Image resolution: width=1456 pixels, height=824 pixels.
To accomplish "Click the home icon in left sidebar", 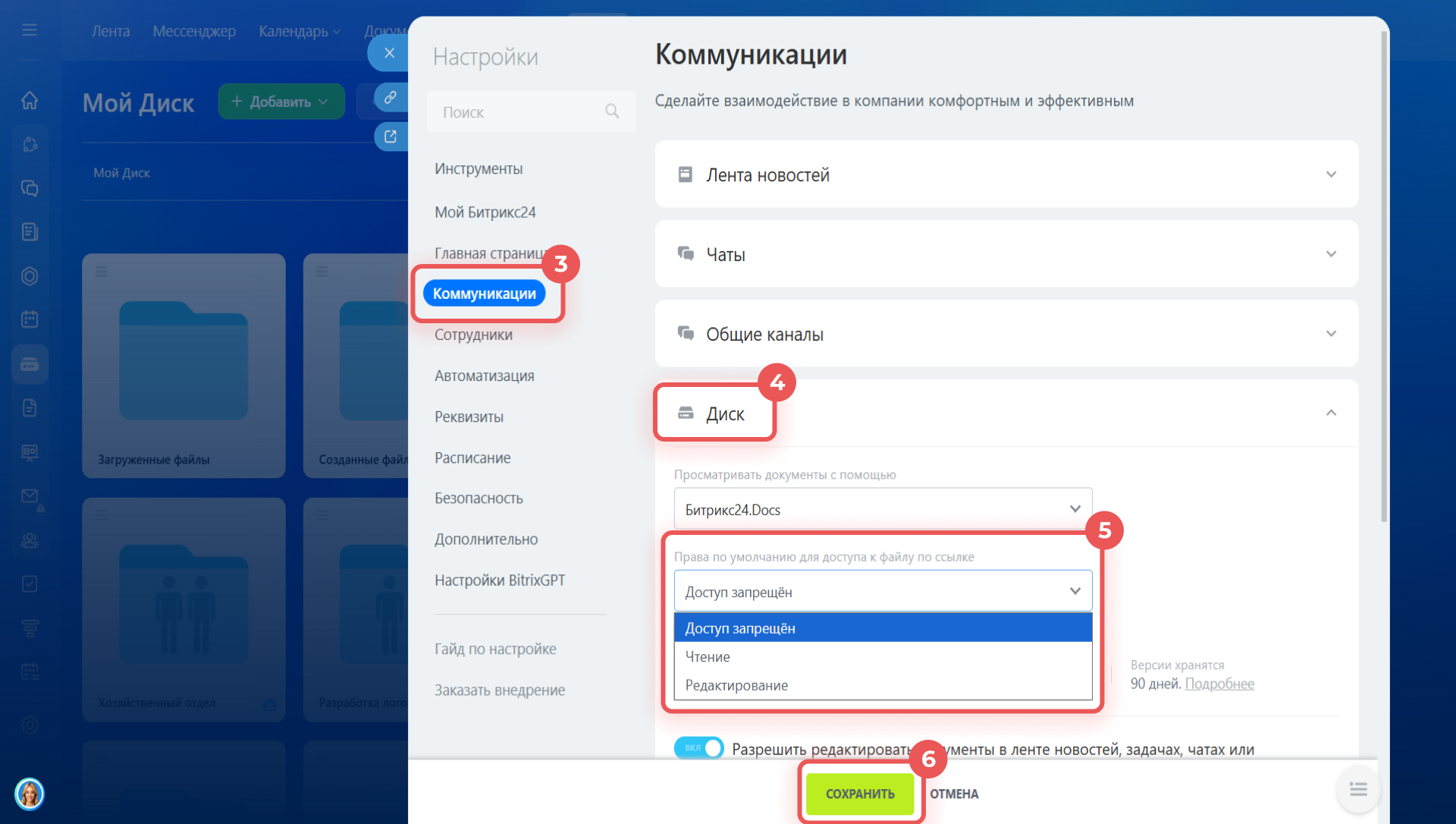I will pos(30,100).
